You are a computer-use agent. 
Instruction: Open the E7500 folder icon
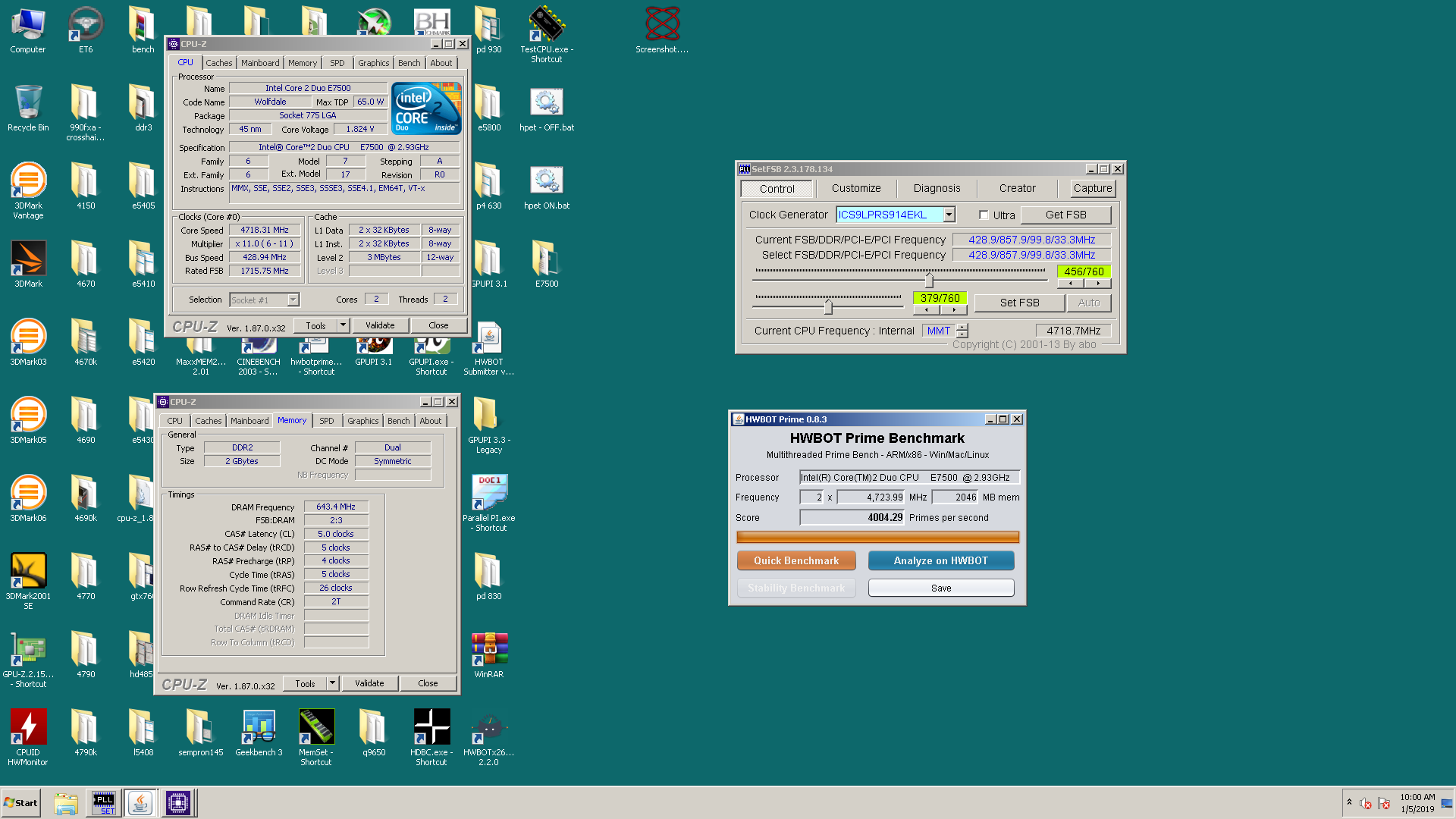coord(547,264)
